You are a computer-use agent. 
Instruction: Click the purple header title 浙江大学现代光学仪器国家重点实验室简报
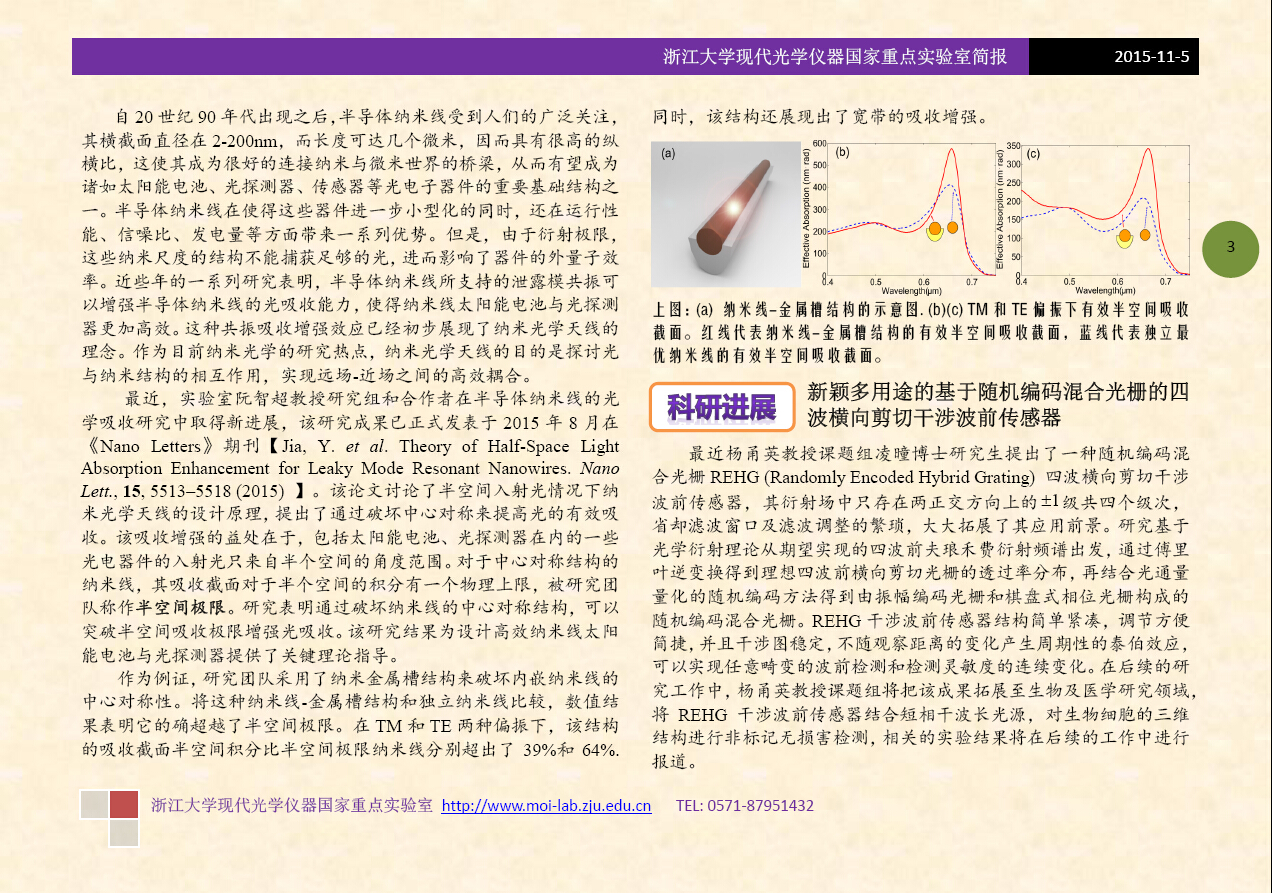pos(835,57)
